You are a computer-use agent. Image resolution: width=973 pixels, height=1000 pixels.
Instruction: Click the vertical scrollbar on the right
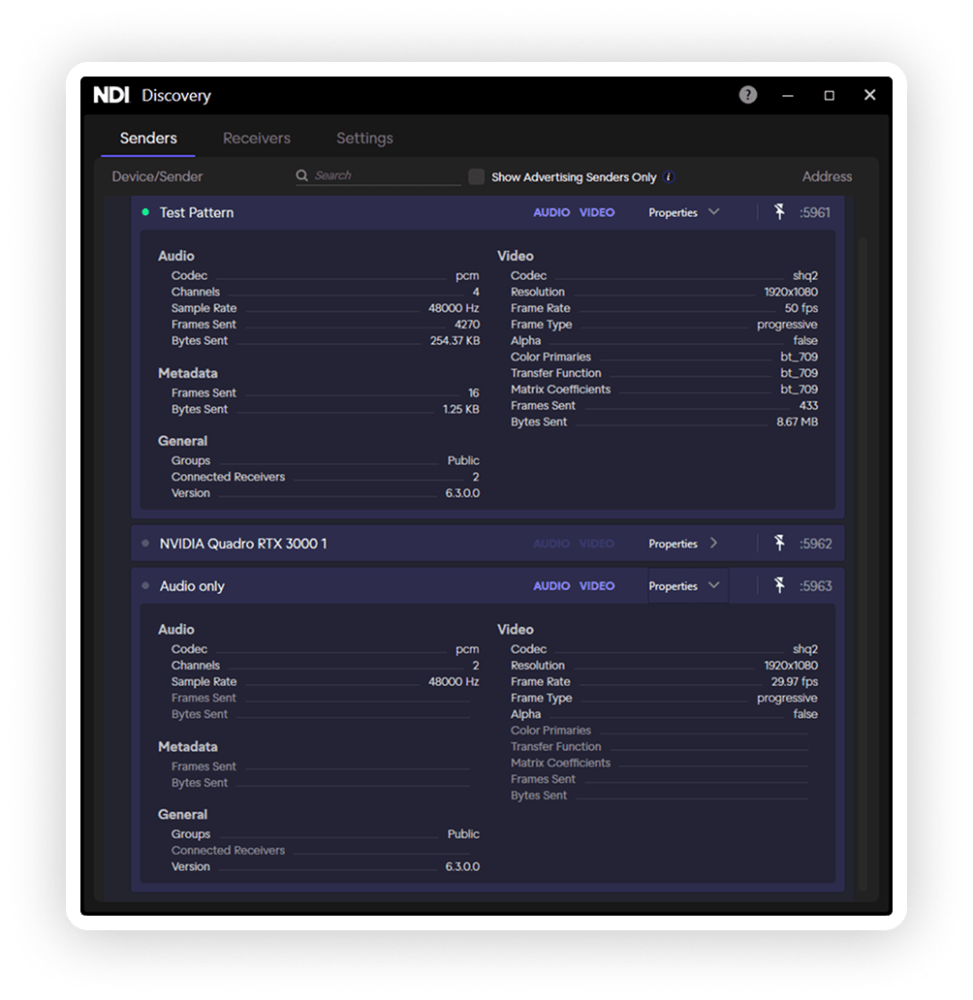click(861, 500)
